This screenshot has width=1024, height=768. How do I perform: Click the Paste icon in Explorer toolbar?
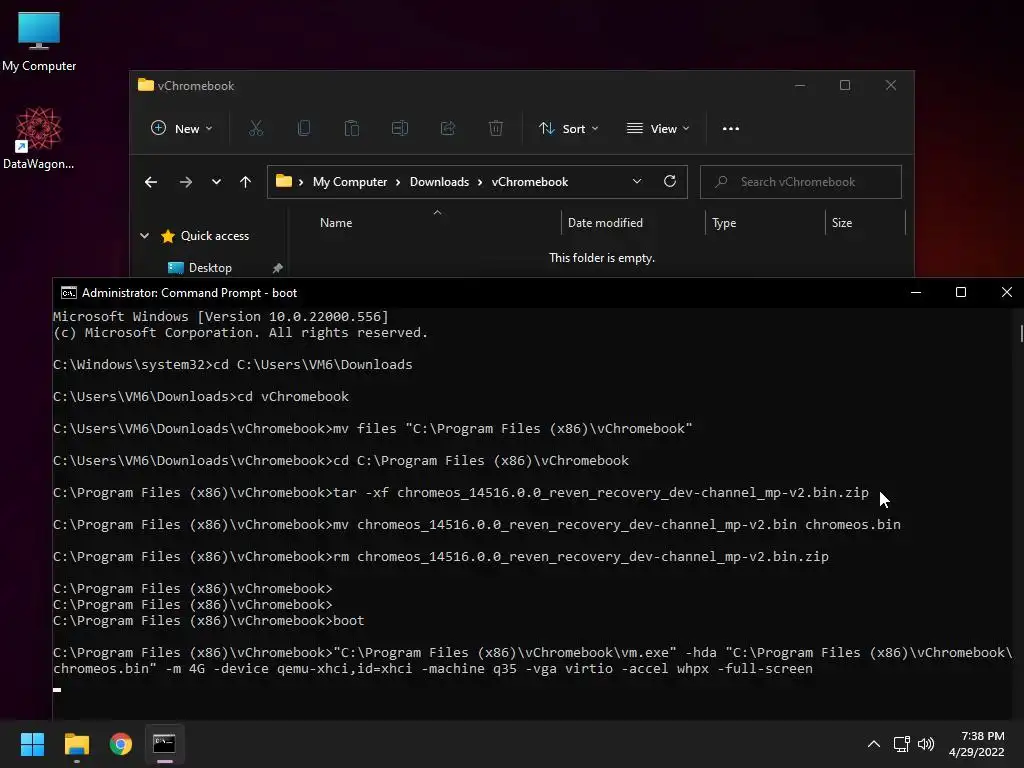coord(351,129)
